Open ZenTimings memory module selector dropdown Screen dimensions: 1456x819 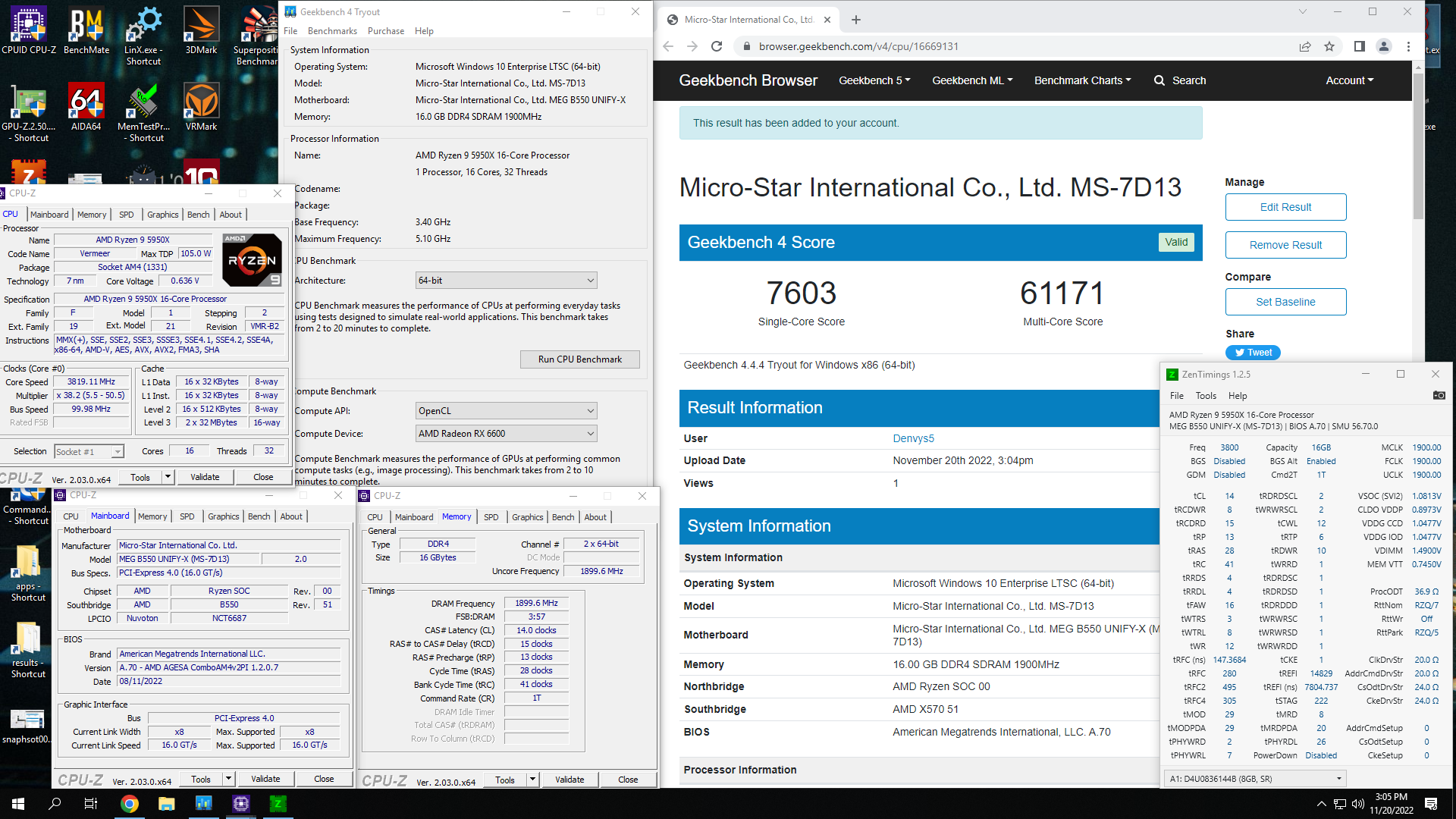(1255, 779)
